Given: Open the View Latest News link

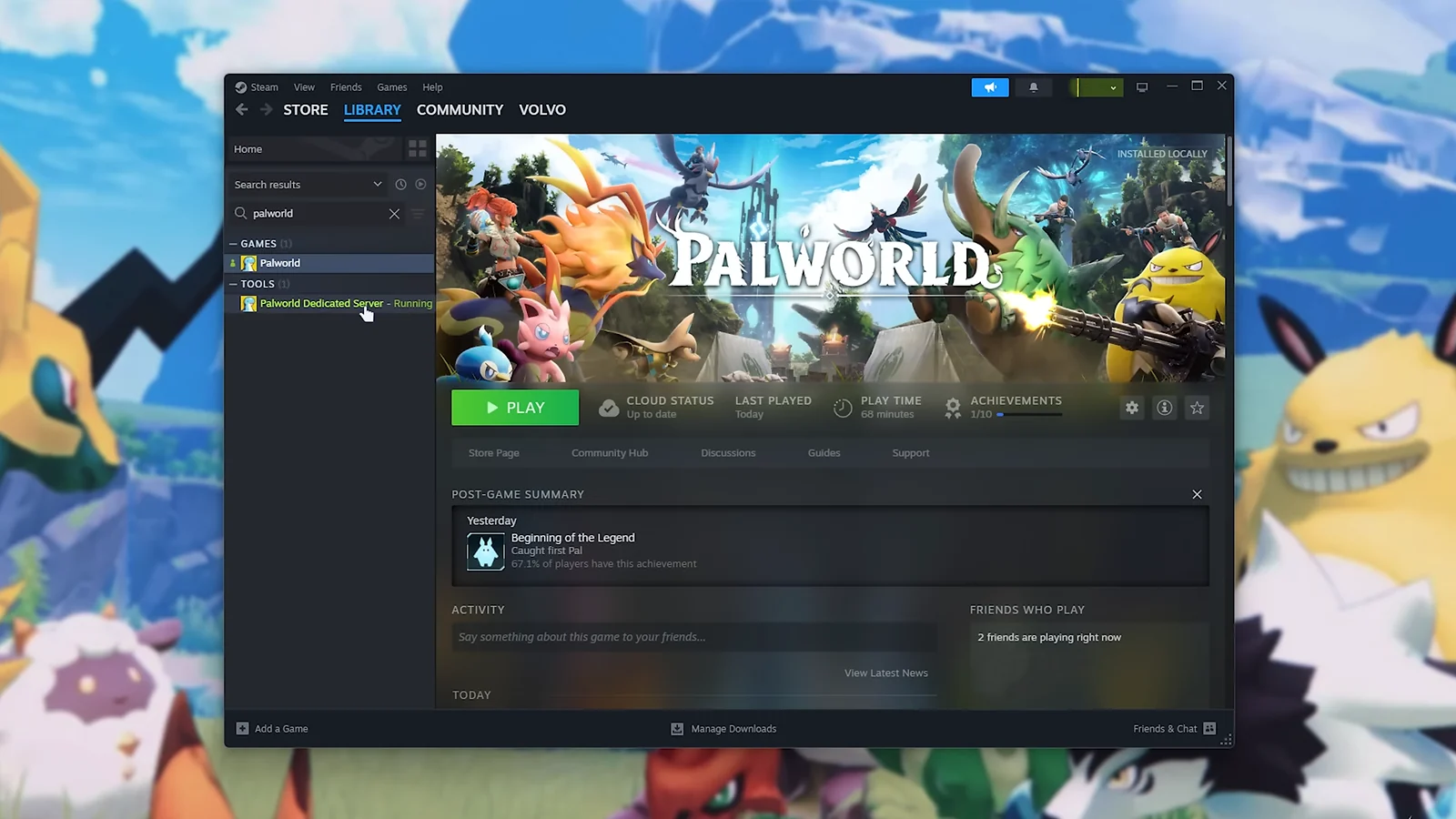Looking at the screenshot, I should coord(885,673).
